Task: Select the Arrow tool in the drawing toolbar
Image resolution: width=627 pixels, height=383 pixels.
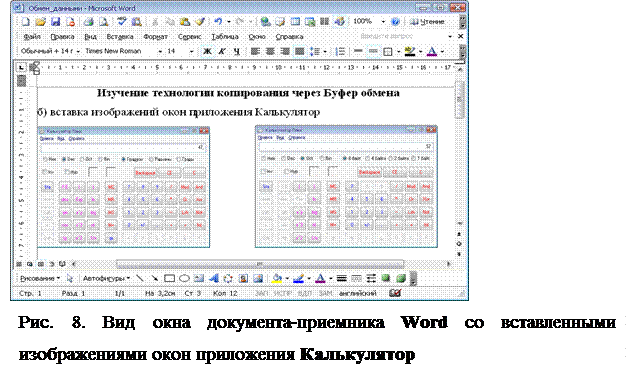Action: point(154,278)
